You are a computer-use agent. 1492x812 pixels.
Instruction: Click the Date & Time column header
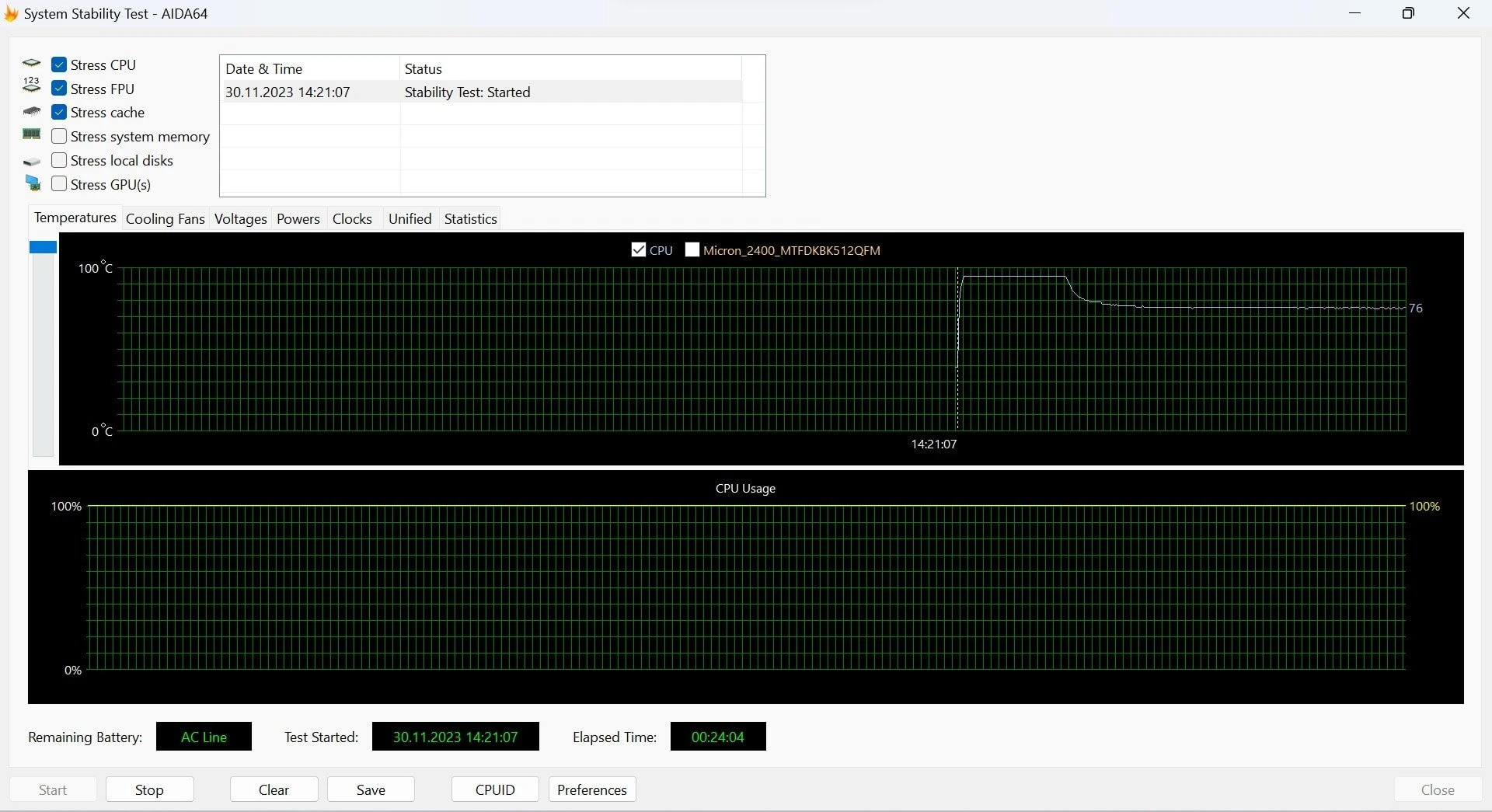click(x=309, y=68)
